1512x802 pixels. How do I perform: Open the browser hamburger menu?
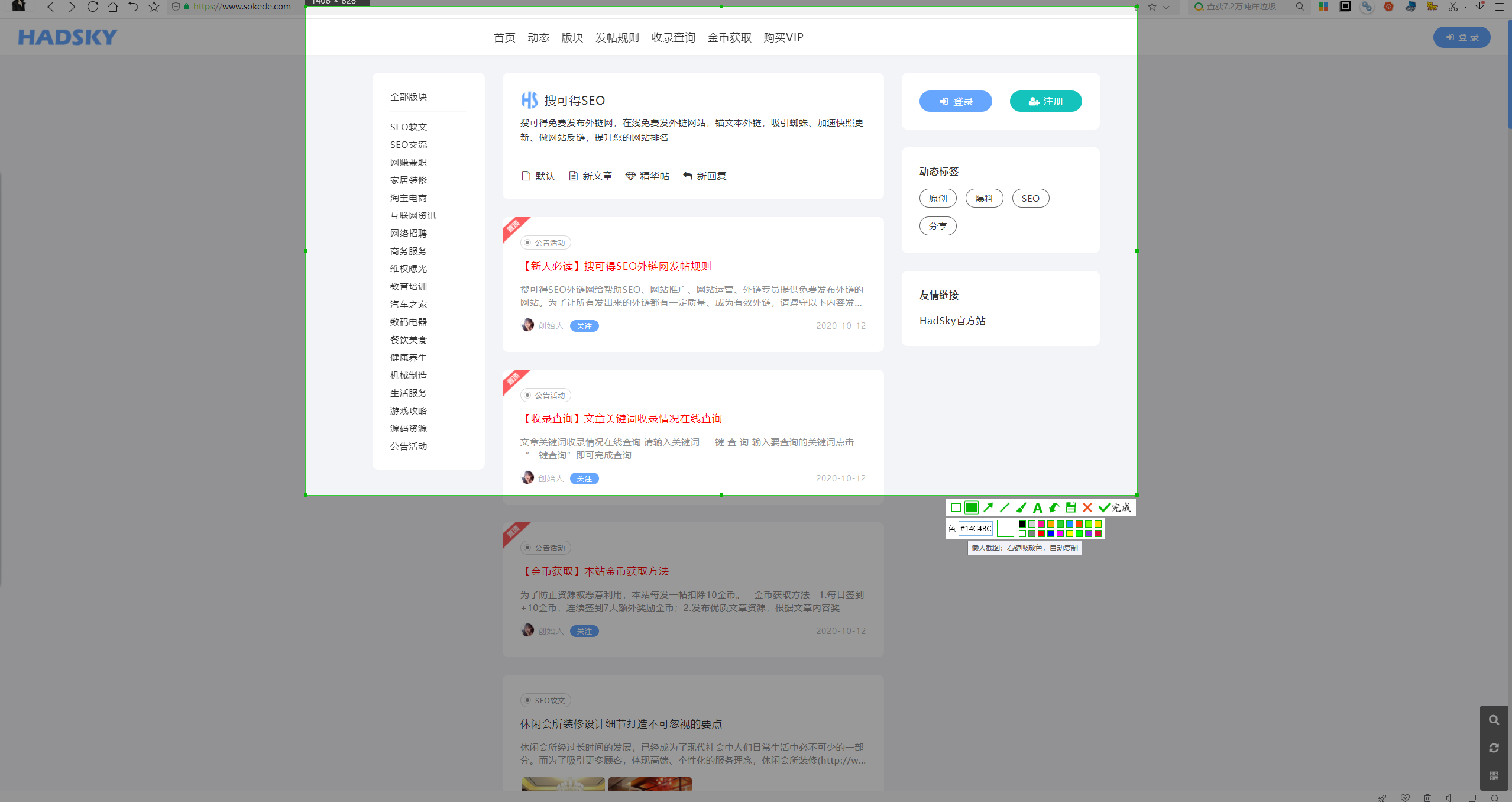tap(1500, 7)
